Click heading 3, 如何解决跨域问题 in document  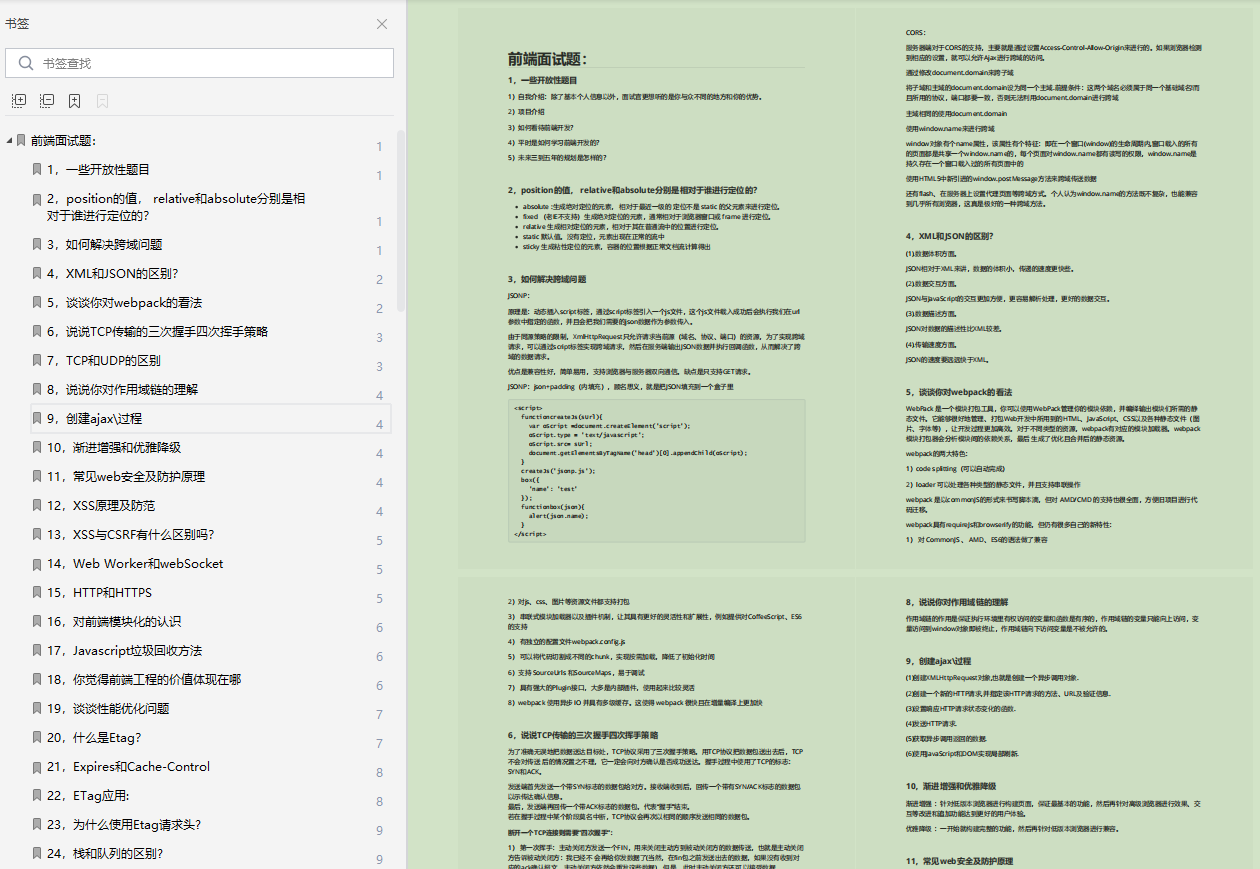point(547,279)
